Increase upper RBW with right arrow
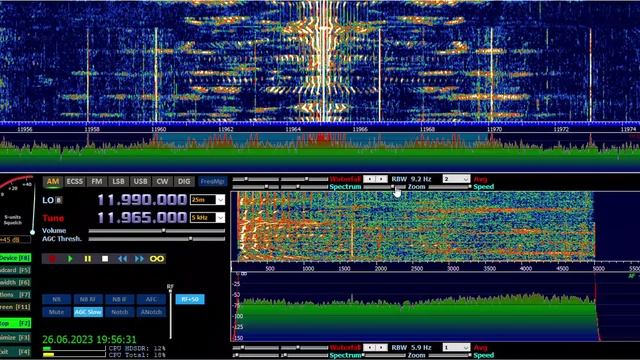This screenshot has width=640, height=360. pos(382,179)
